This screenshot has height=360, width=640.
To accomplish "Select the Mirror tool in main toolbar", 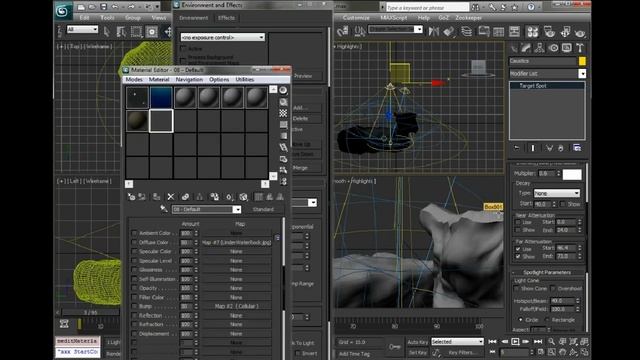I will [x=433, y=31].
